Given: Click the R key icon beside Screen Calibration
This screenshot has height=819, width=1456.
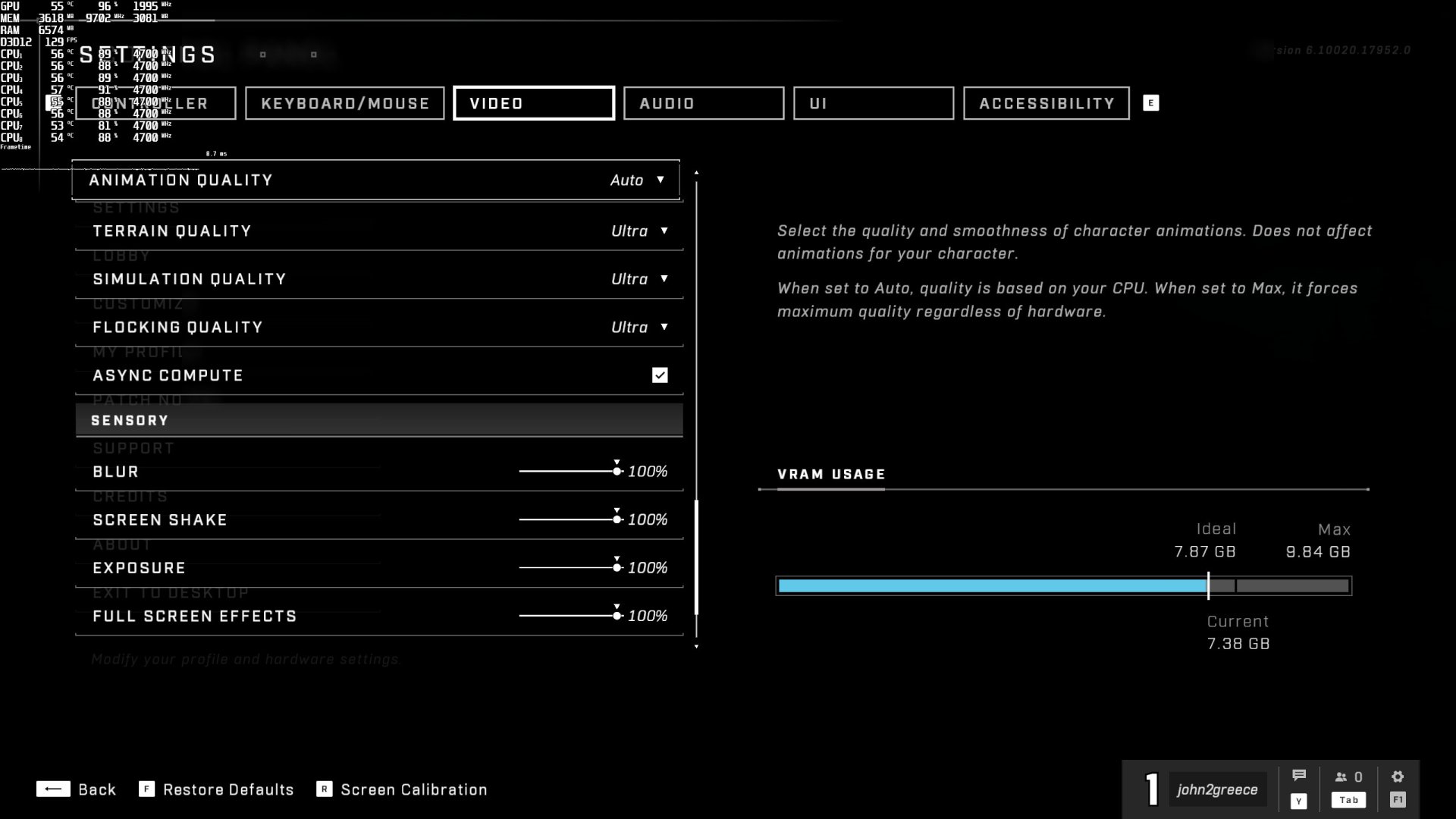Looking at the screenshot, I should pos(325,789).
